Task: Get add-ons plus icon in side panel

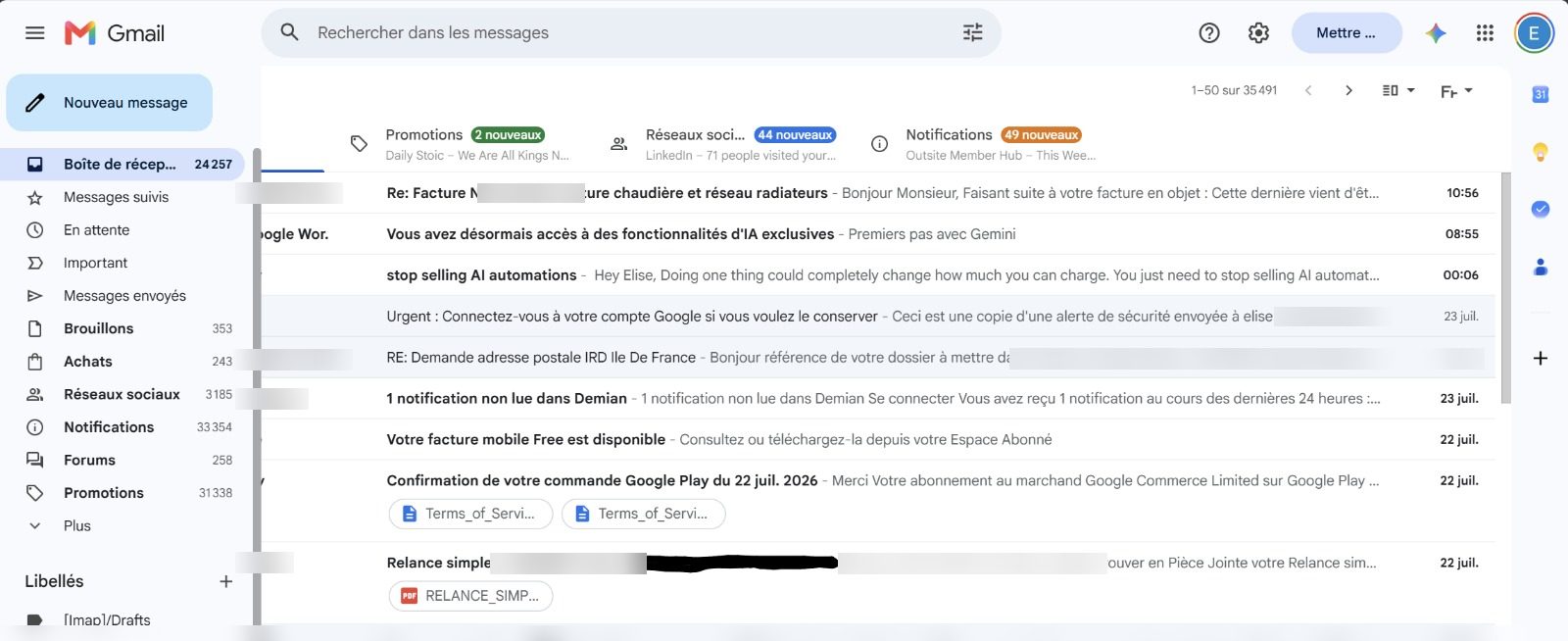Action: (1541, 358)
